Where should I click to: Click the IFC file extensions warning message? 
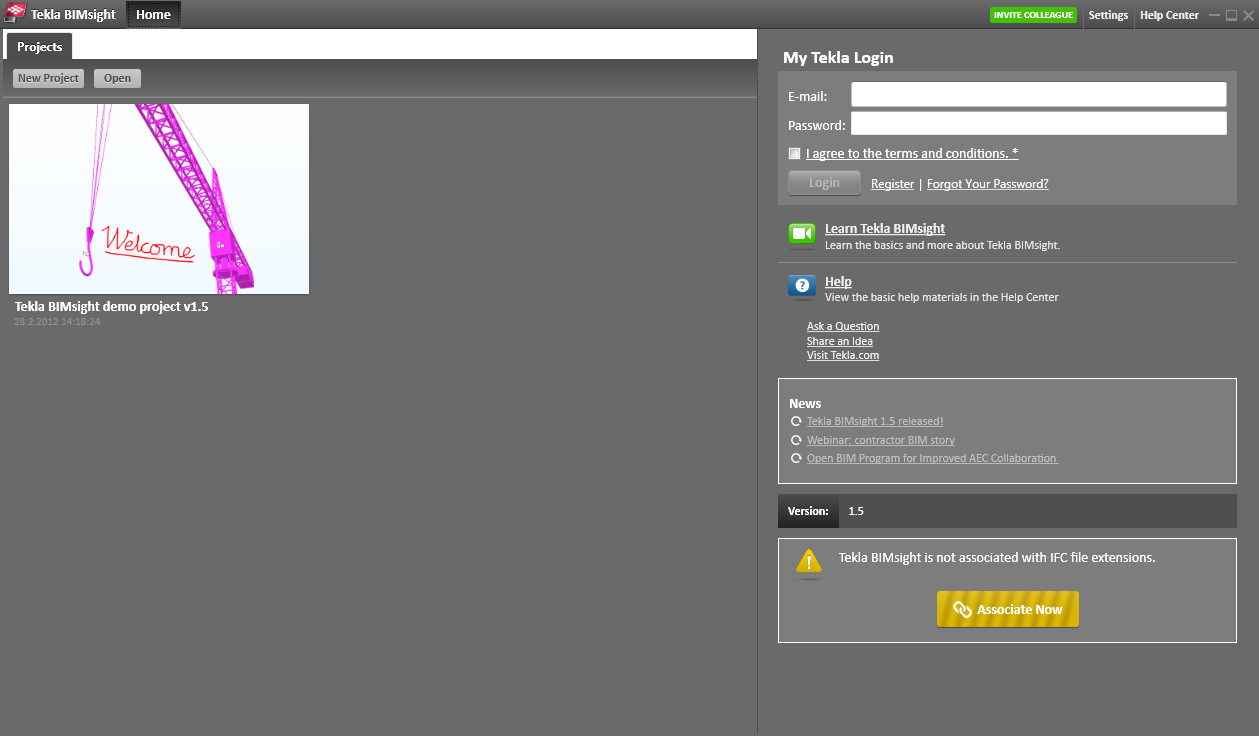(997, 557)
